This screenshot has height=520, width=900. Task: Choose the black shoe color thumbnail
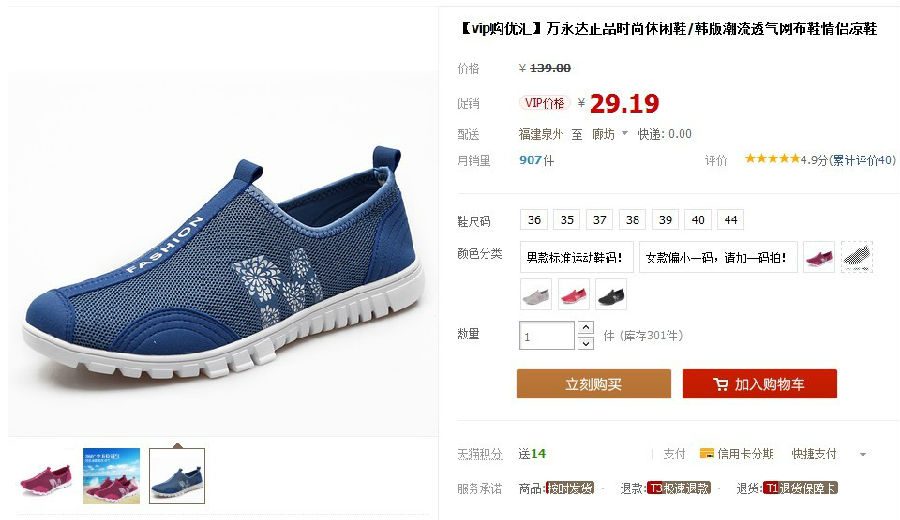coord(611,294)
